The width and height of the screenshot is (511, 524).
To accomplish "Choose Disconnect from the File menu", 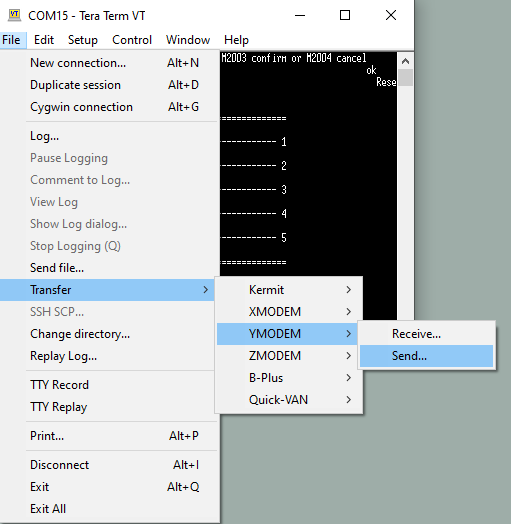I will 110,465.
